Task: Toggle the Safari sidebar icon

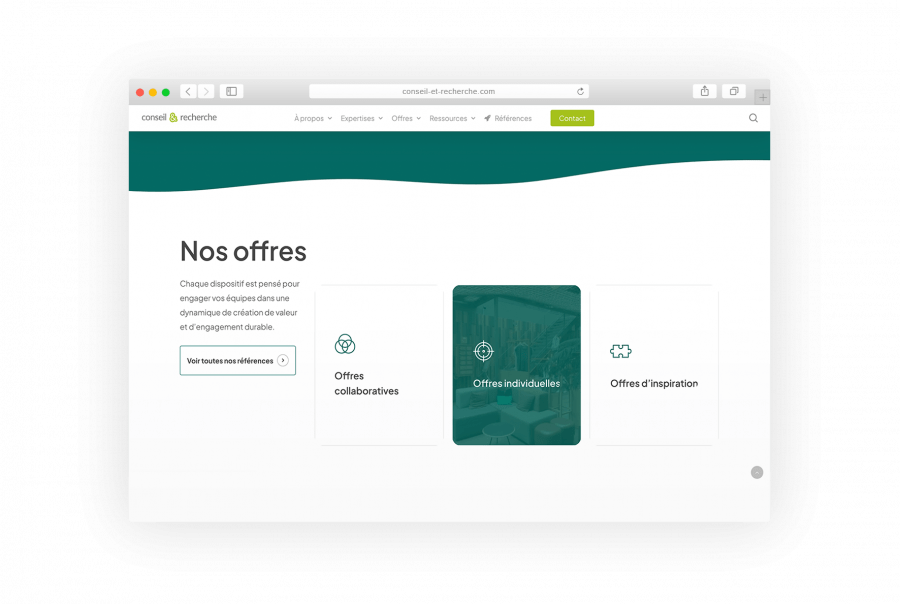Action: 231,91
